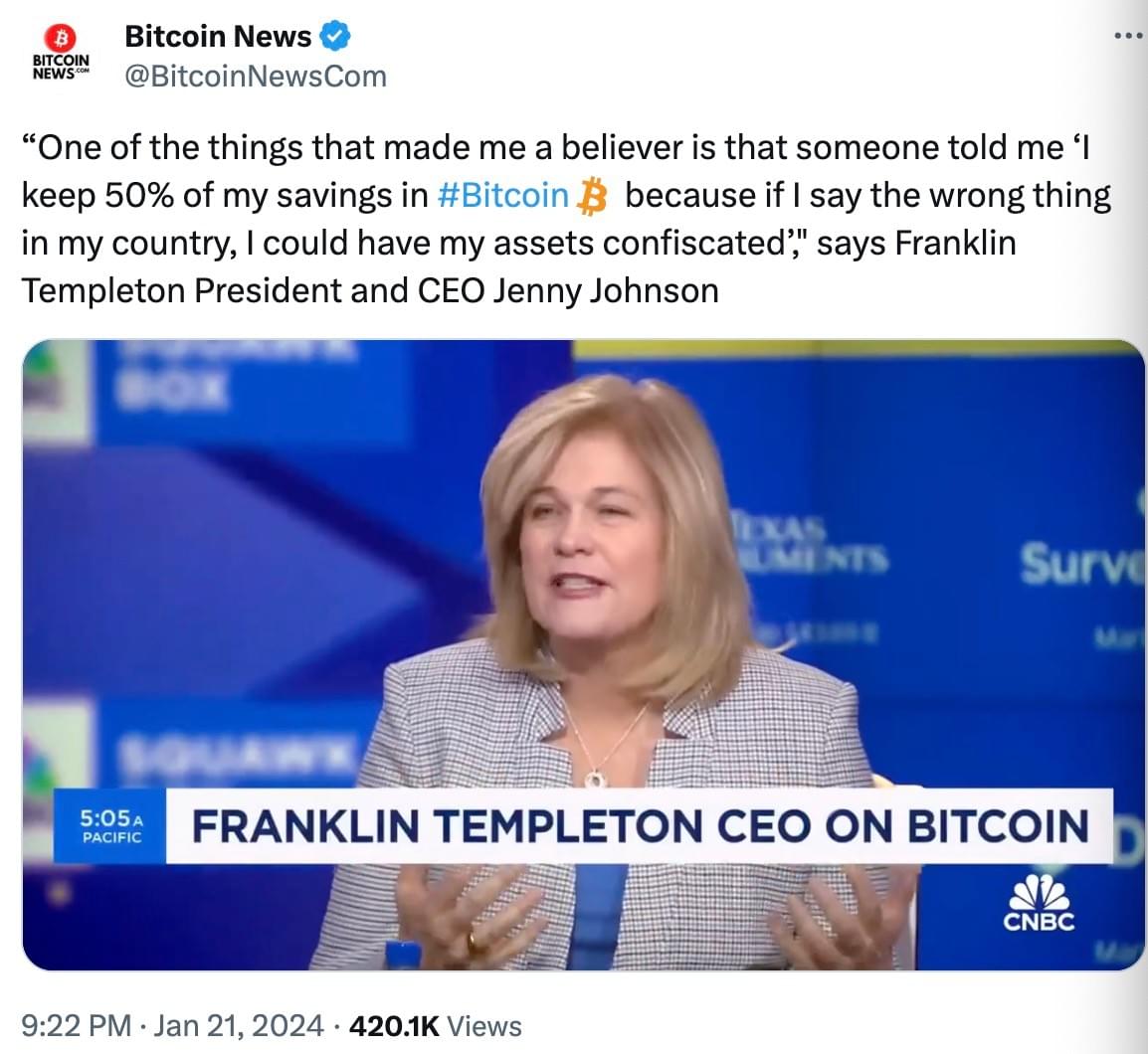Click the Survey text in video background
Screen dimensions: 1148x1054
click(x=1082, y=563)
